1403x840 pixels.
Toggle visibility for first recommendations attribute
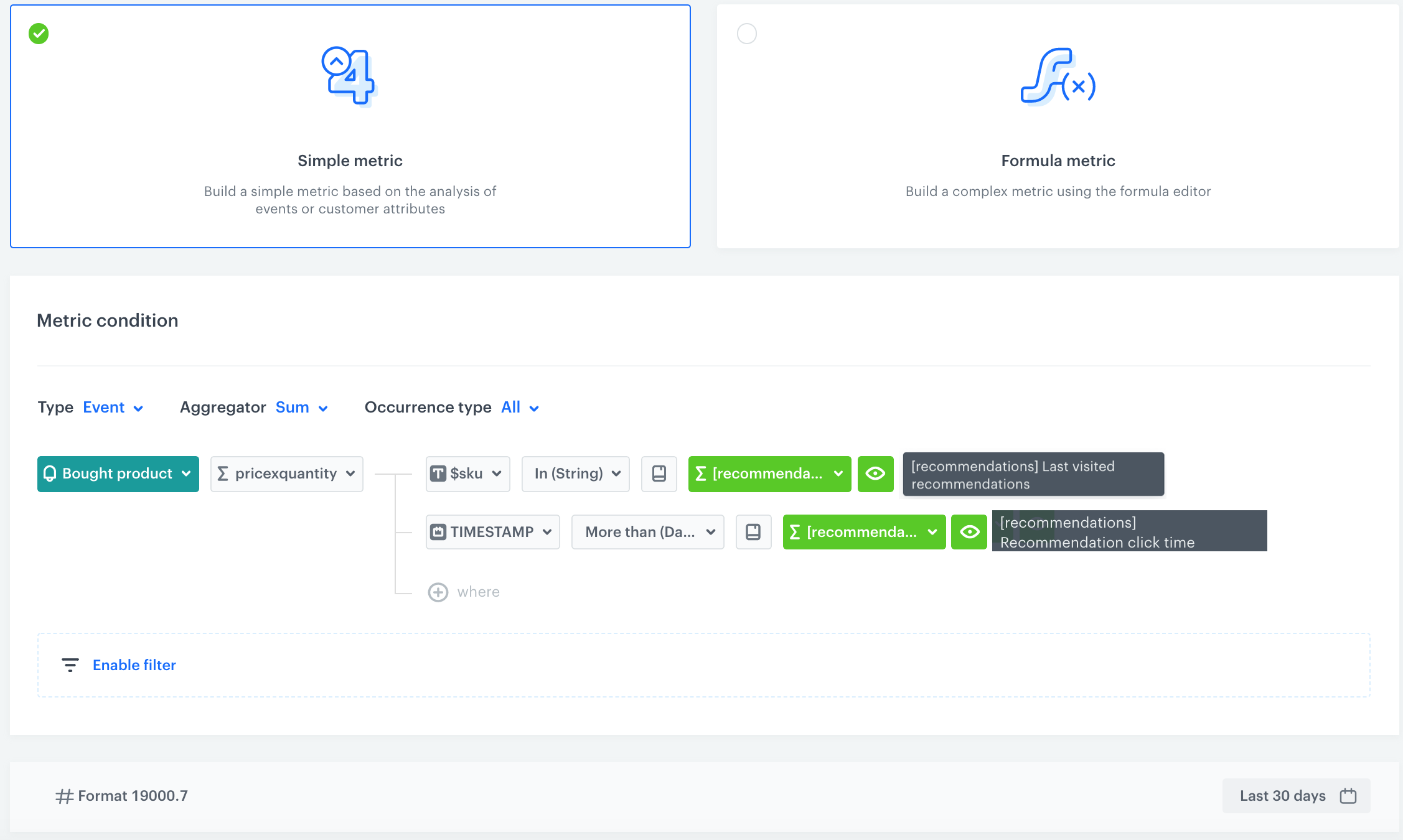click(875, 474)
